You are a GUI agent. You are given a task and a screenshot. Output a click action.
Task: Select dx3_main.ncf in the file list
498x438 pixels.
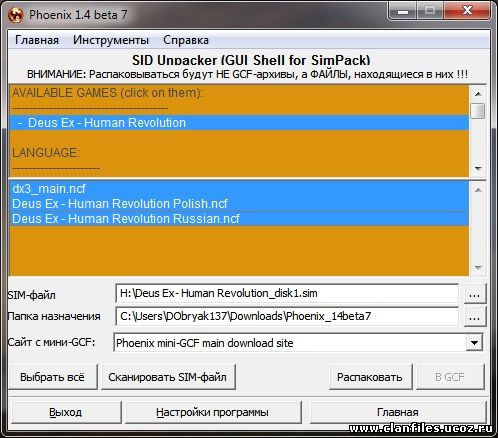(239, 189)
